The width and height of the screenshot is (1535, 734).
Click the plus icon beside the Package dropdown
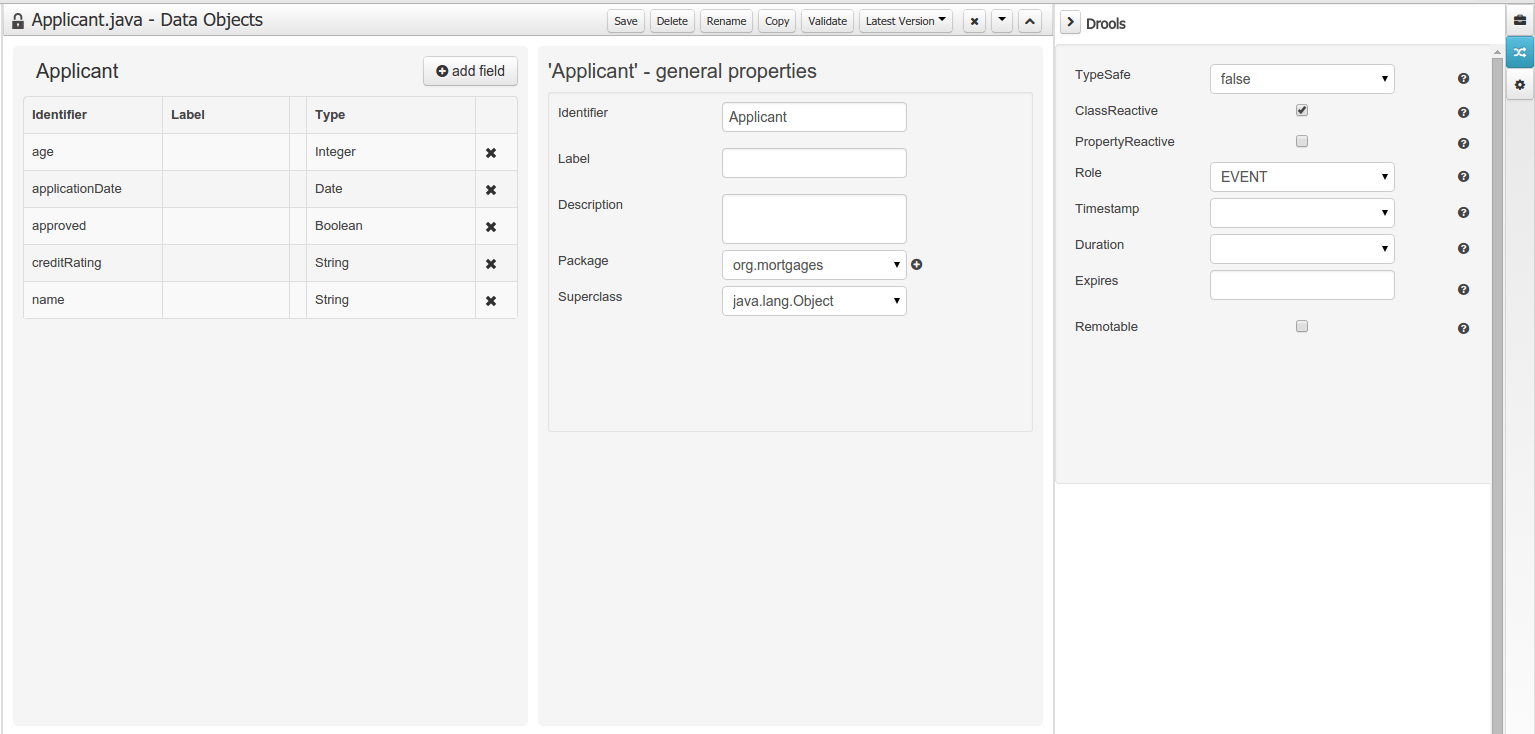coord(917,264)
